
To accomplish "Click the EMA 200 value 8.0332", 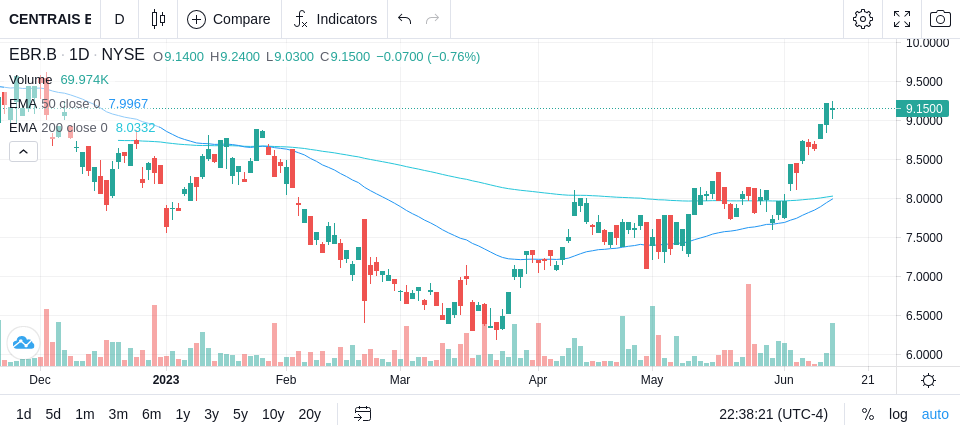I will click(x=135, y=127).
